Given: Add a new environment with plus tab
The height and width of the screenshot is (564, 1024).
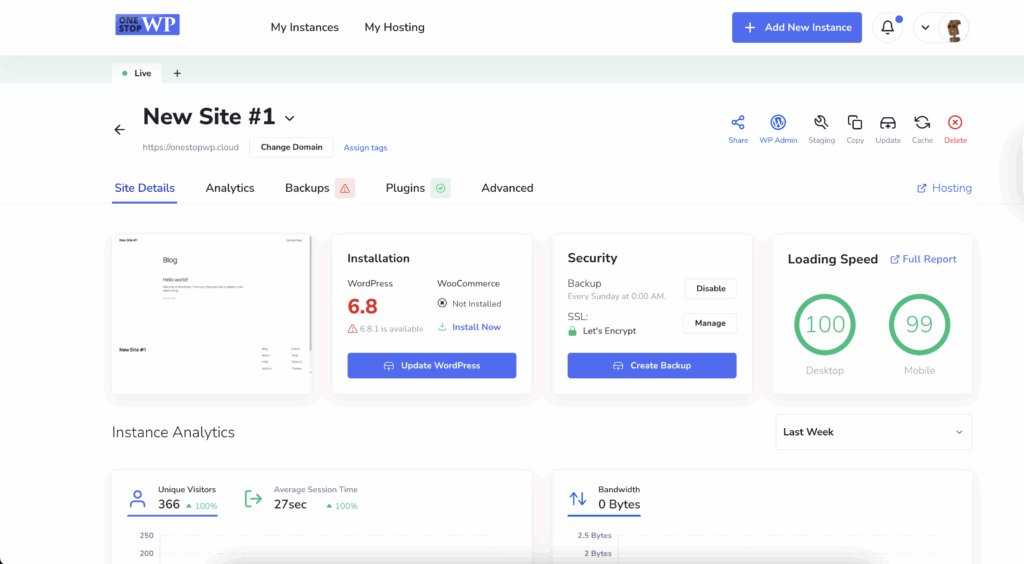Looking at the screenshot, I should [x=177, y=73].
